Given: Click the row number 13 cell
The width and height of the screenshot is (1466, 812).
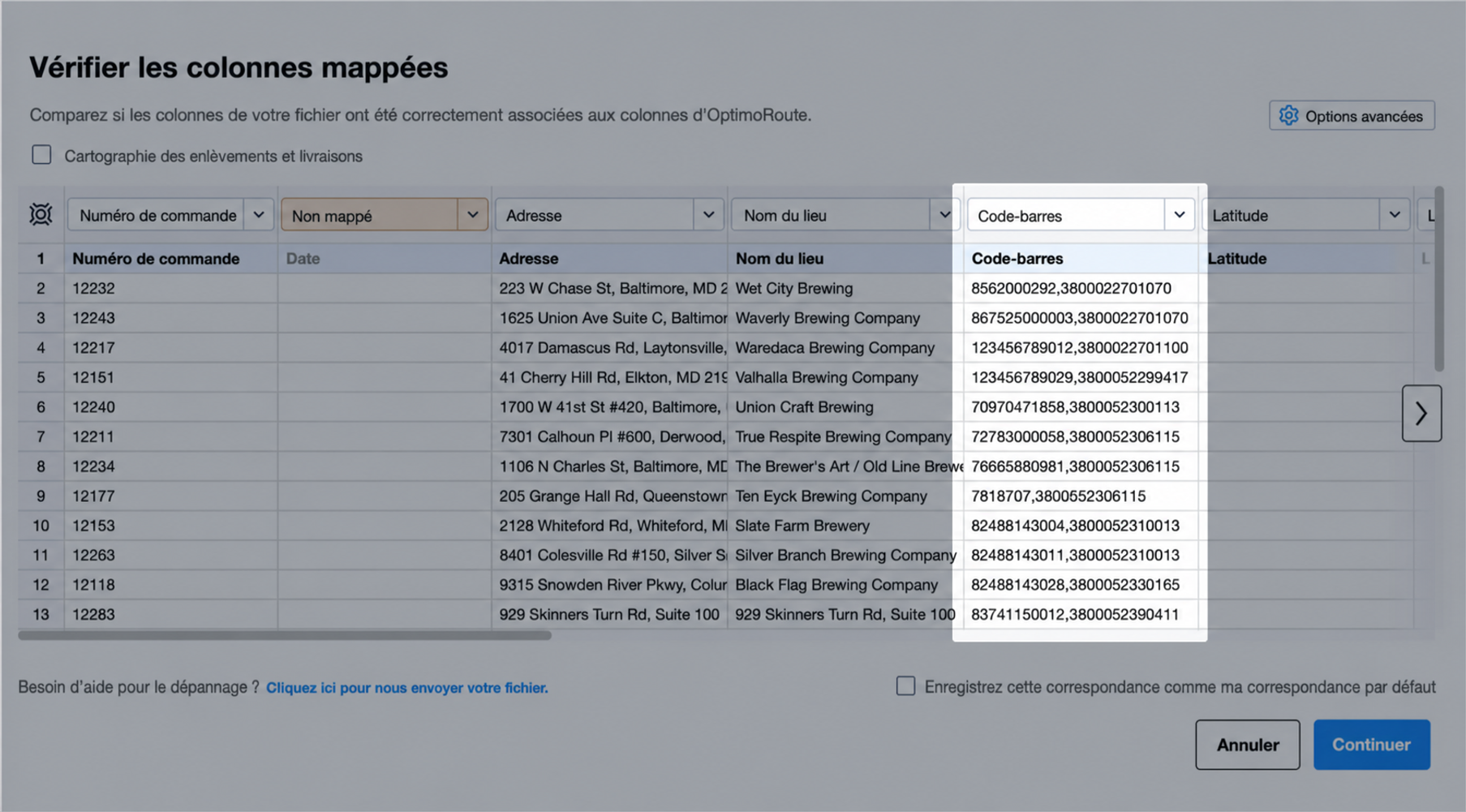Looking at the screenshot, I should point(41,614).
